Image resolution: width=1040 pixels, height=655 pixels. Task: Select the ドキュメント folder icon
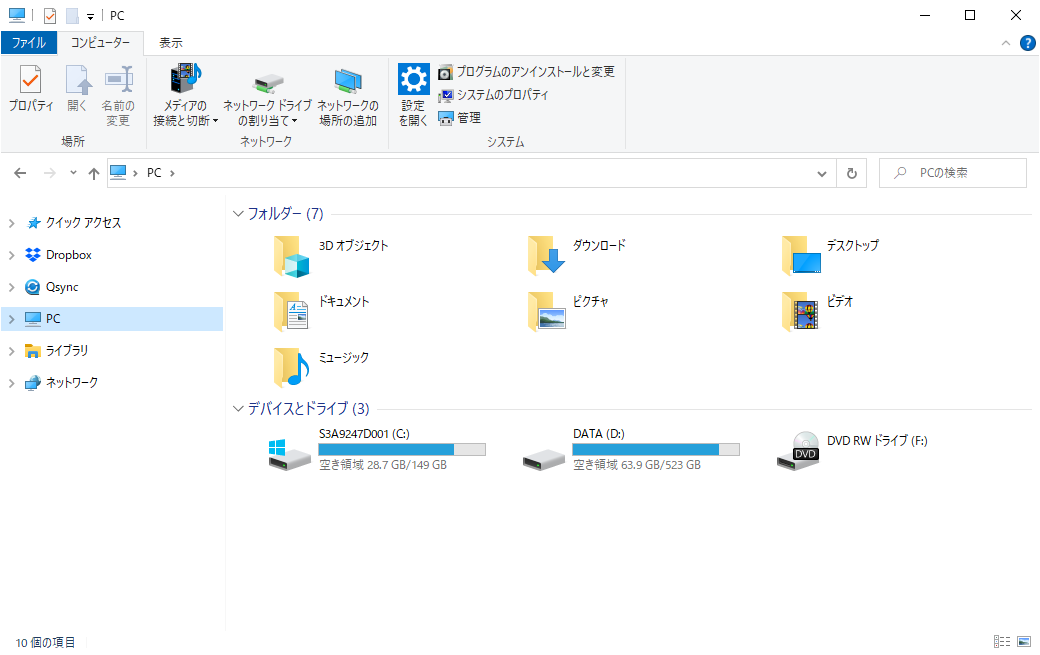click(291, 312)
